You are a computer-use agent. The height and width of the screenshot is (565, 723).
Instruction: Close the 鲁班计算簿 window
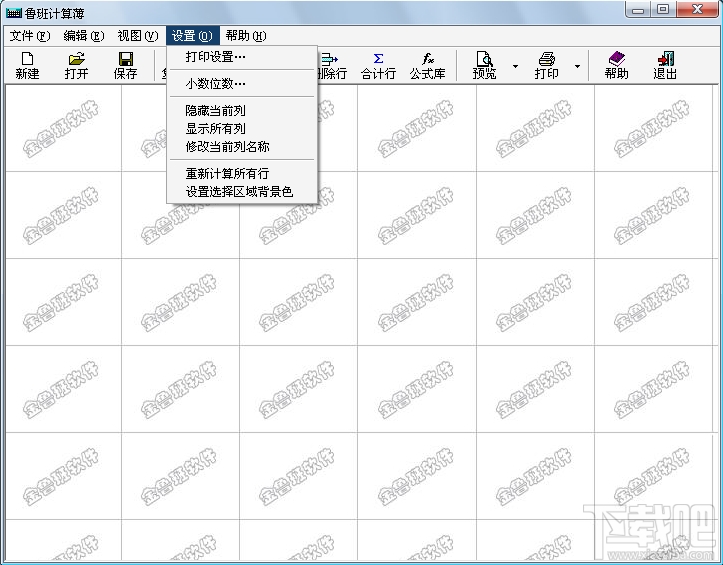click(698, 9)
